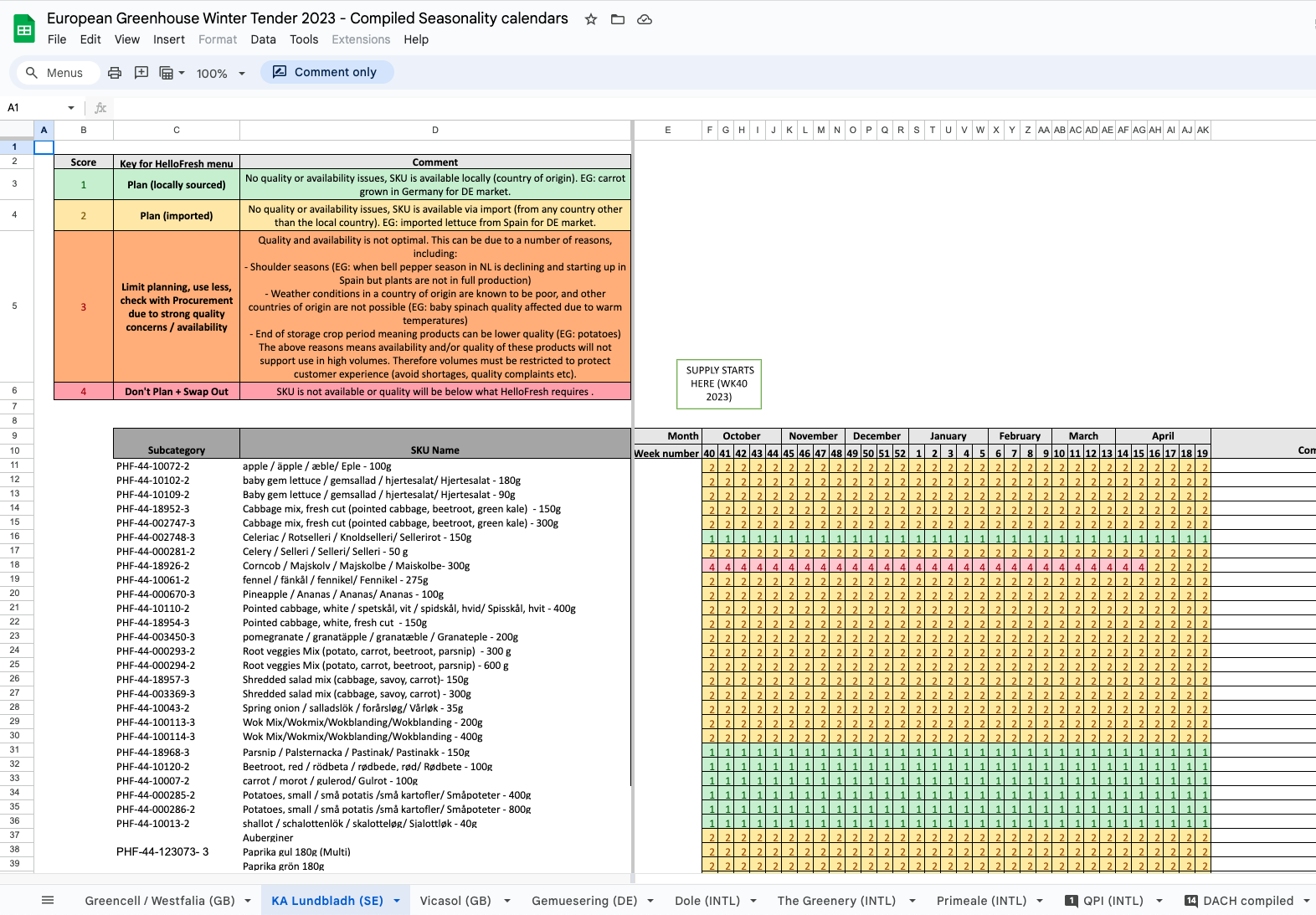Open the filter views icon

pos(167,73)
